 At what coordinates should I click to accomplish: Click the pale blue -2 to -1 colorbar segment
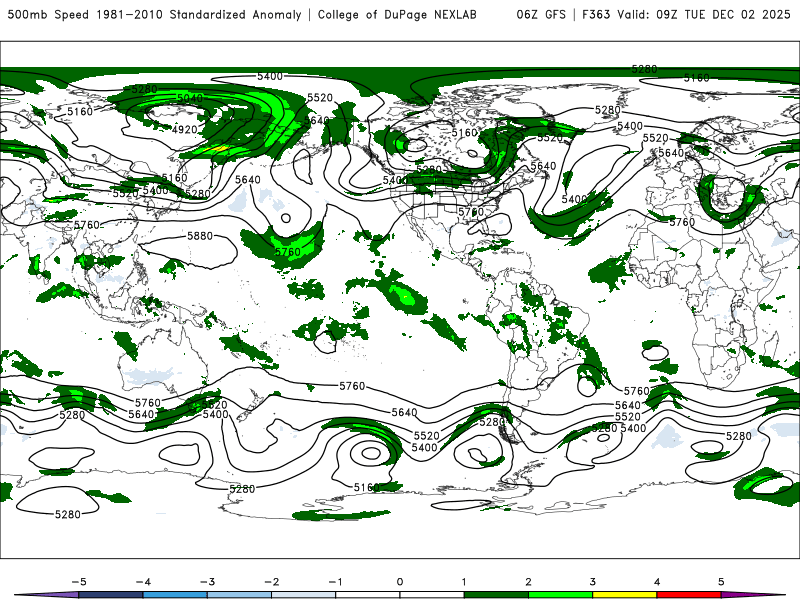(x=304, y=595)
